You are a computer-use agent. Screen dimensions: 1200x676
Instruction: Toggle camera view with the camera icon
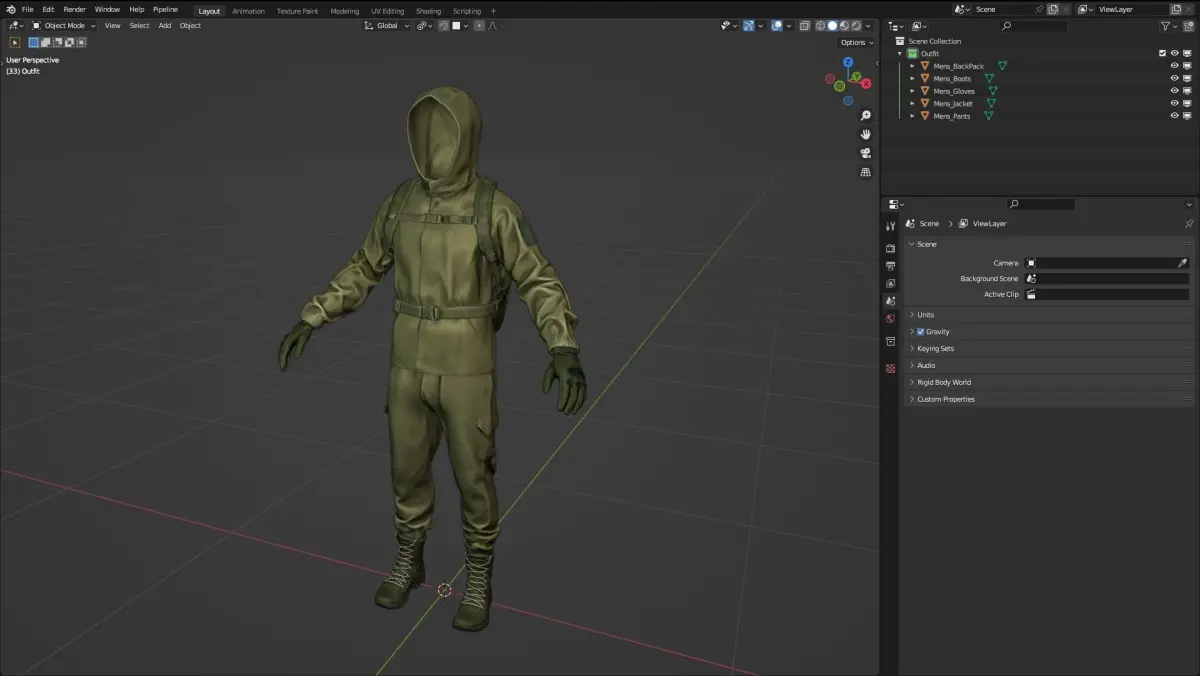(865, 153)
